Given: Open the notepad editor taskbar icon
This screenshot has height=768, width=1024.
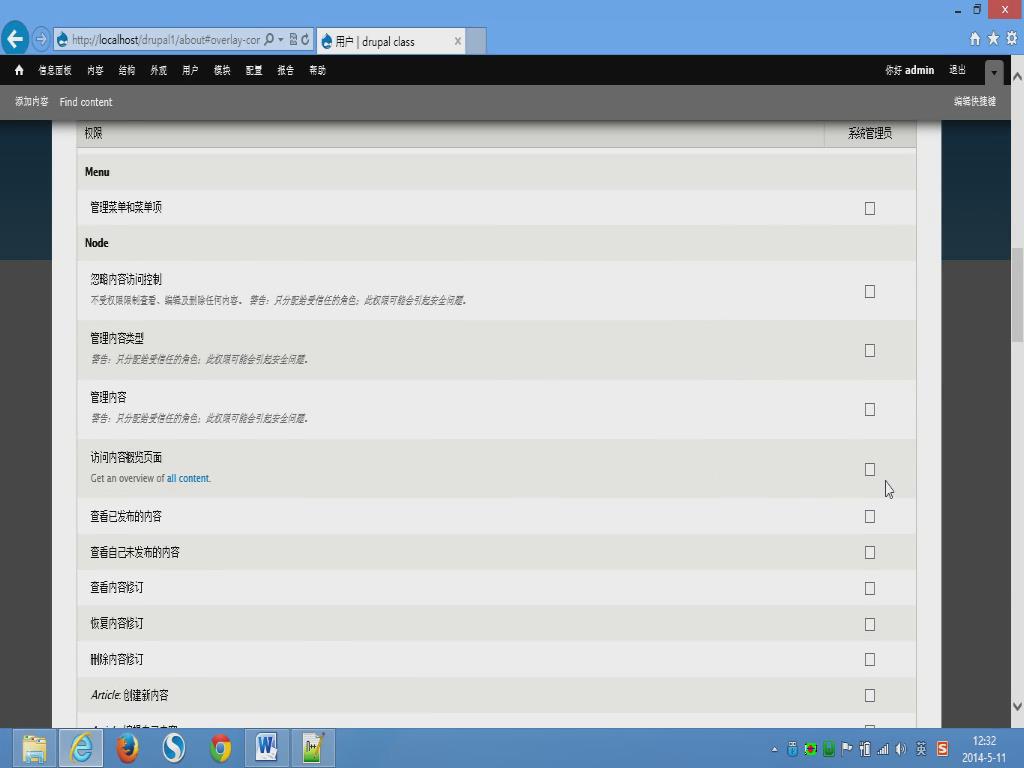Looking at the screenshot, I should 313,748.
